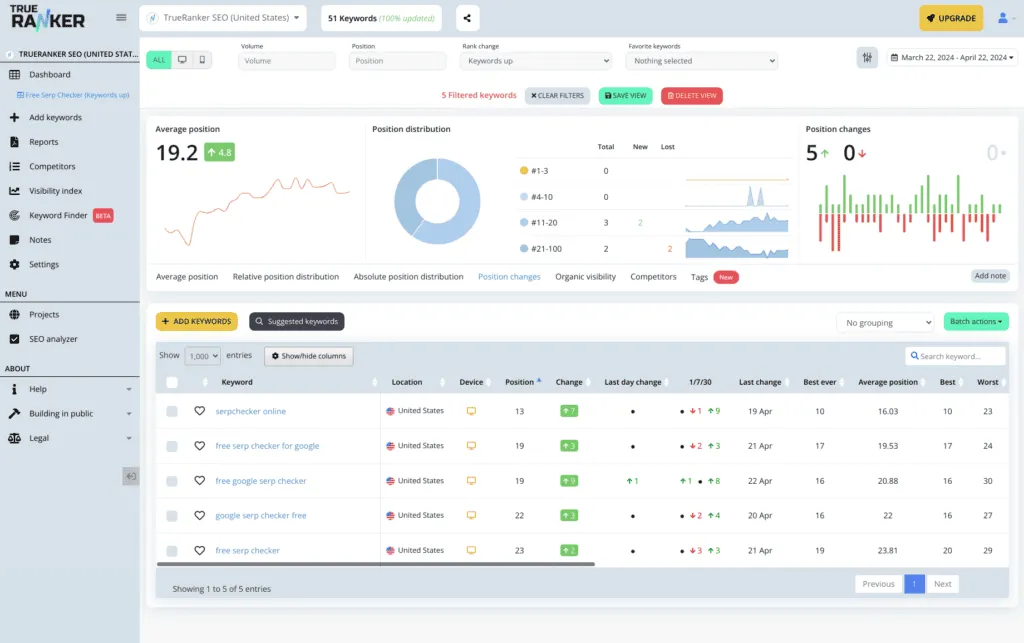Image resolution: width=1024 pixels, height=643 pixels.
Task: Switch to Organic visibility tab
Action: 585,277
